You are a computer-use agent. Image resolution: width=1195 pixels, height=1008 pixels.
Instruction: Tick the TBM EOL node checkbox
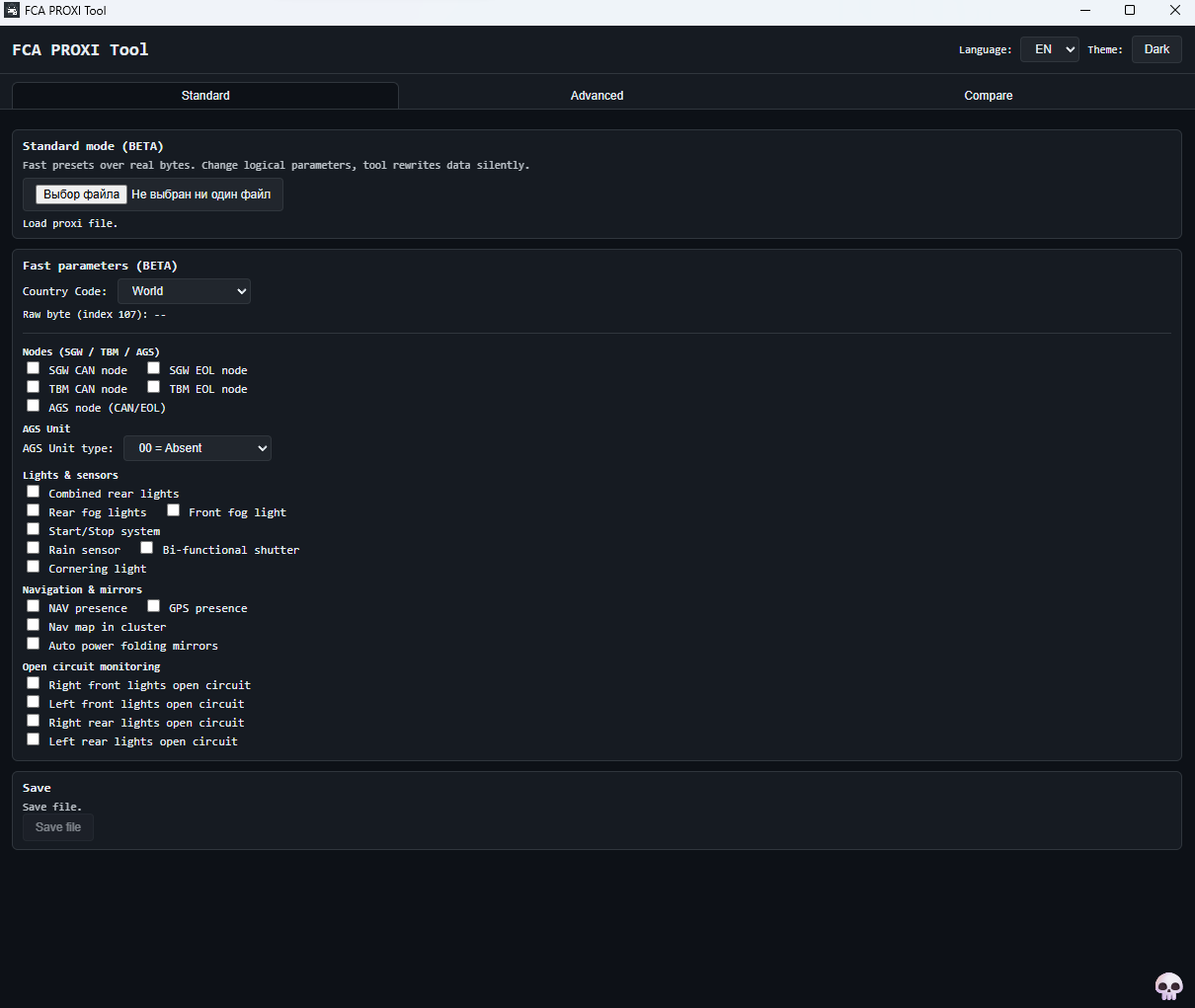coord(154,387)
